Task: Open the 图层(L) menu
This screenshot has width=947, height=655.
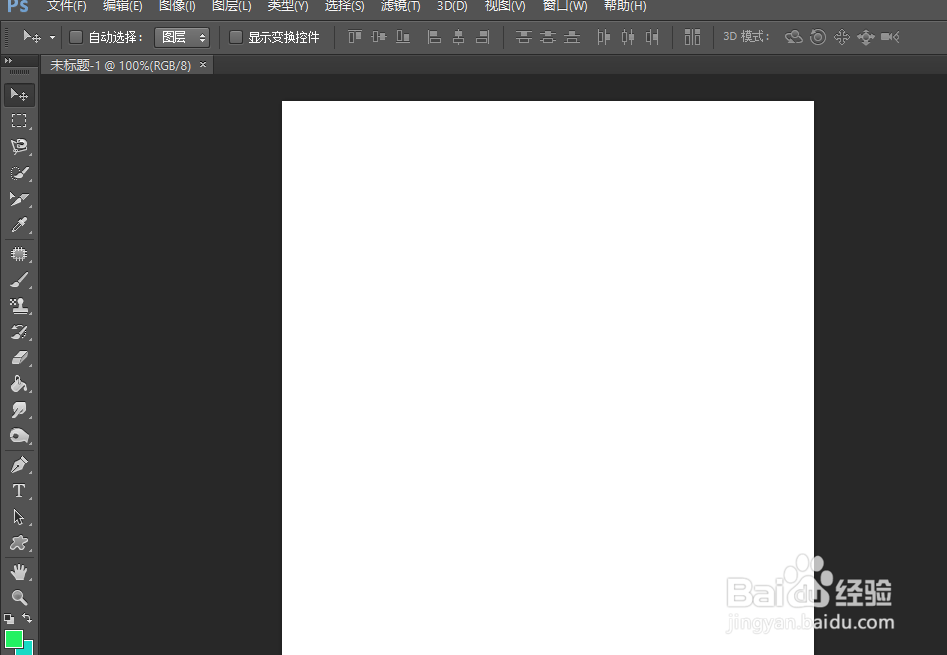Action: (x=231, y=6)
